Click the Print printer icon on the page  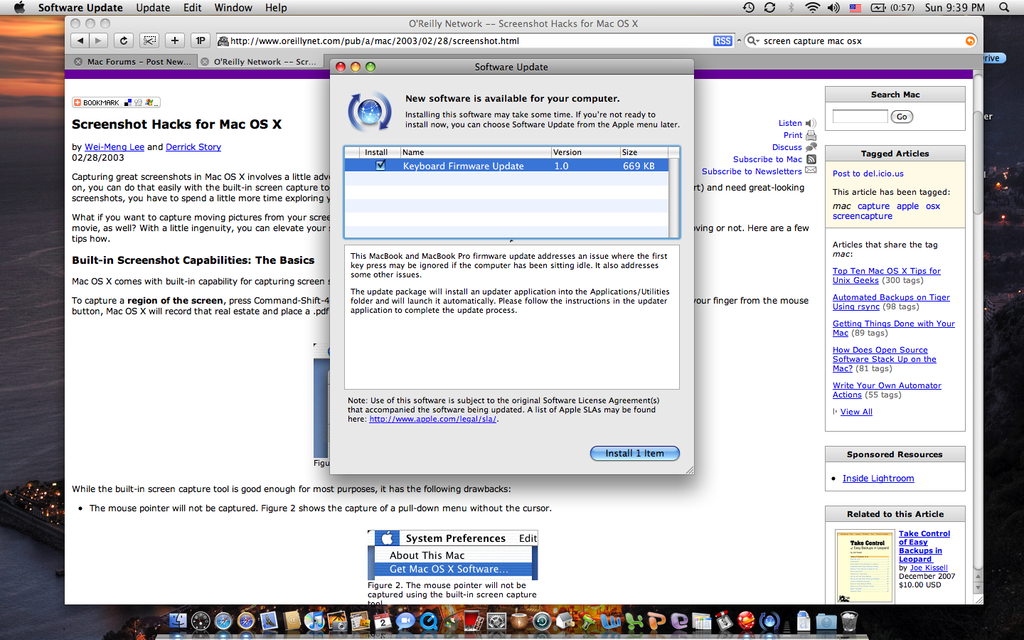pyautogui.click(x=810, y=135)
